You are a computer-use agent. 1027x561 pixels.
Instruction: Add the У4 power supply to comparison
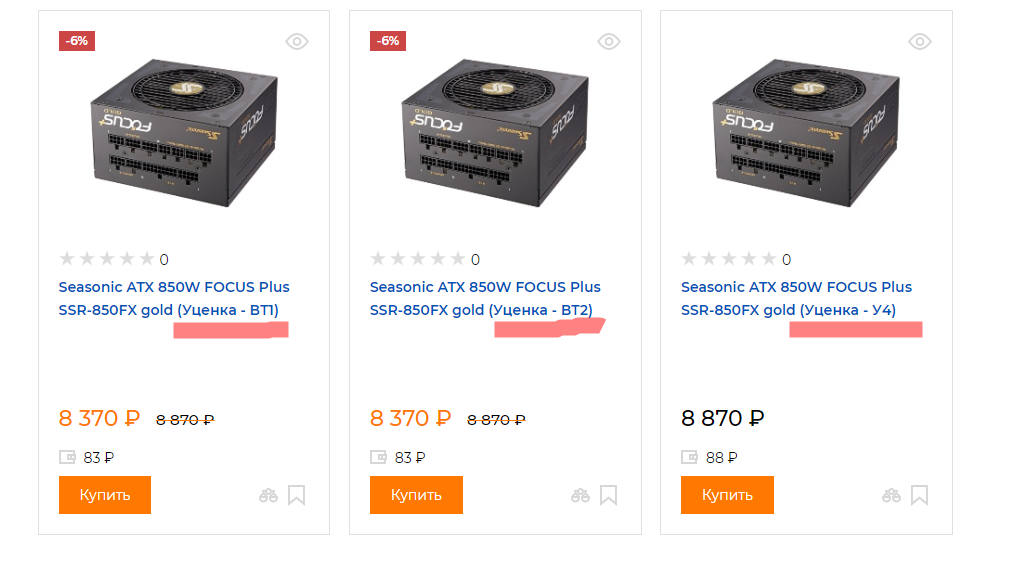click(891, 495)
